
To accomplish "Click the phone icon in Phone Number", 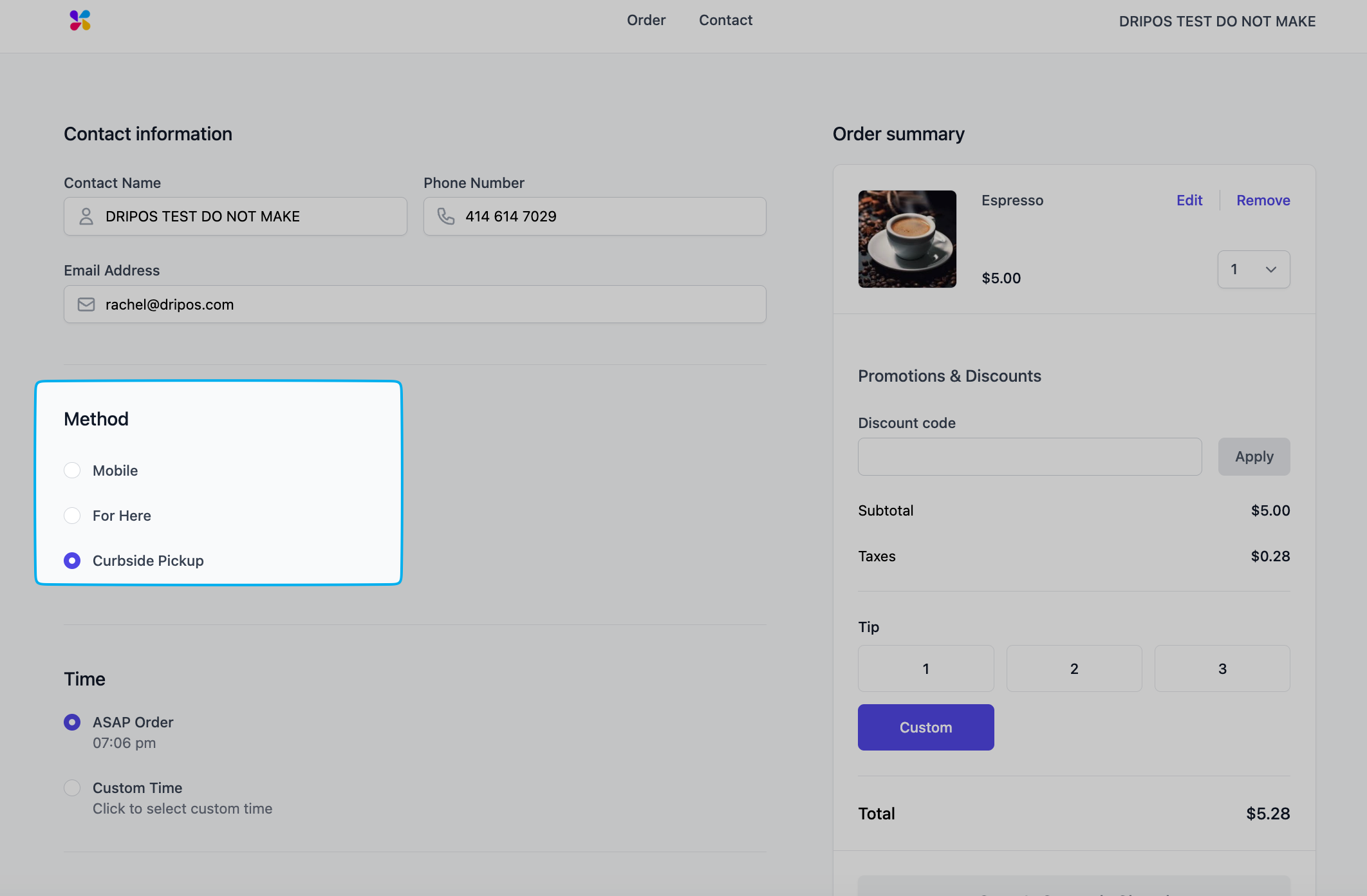I will click(x=445, y=216).
